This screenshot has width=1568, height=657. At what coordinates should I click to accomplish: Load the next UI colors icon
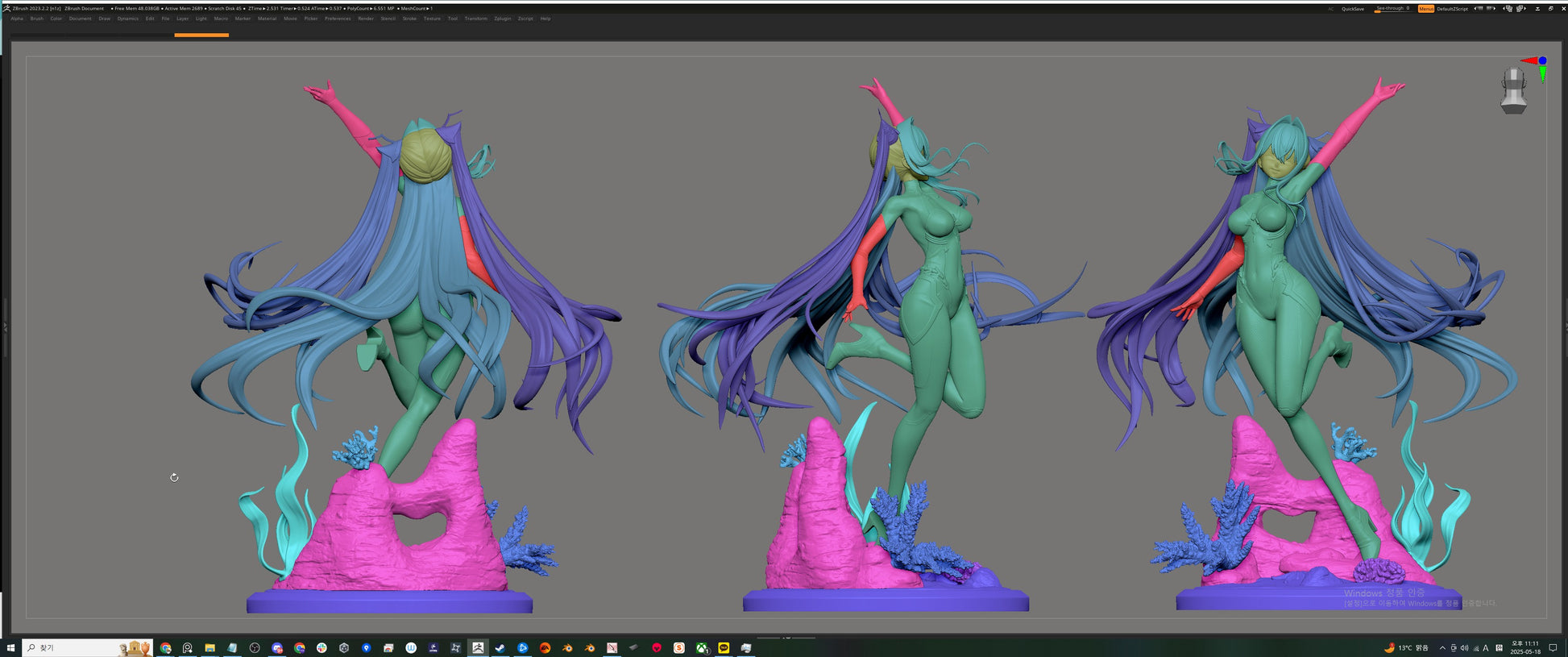(x=1491, y=9)
